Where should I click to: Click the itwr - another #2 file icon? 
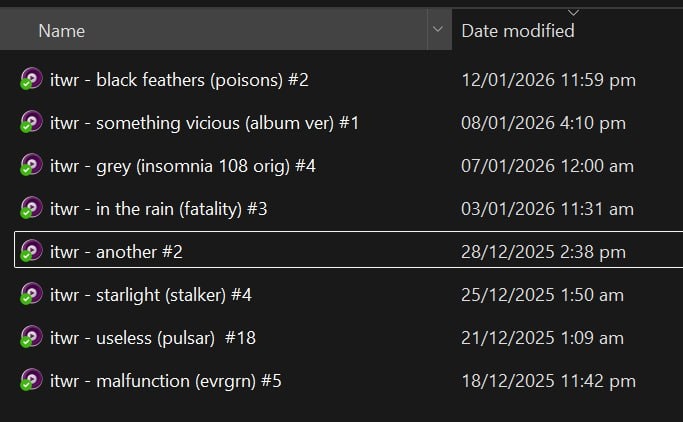31,252
